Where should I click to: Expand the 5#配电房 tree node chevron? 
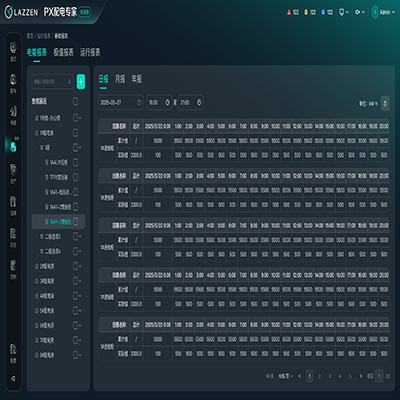(x=80, y=311)
